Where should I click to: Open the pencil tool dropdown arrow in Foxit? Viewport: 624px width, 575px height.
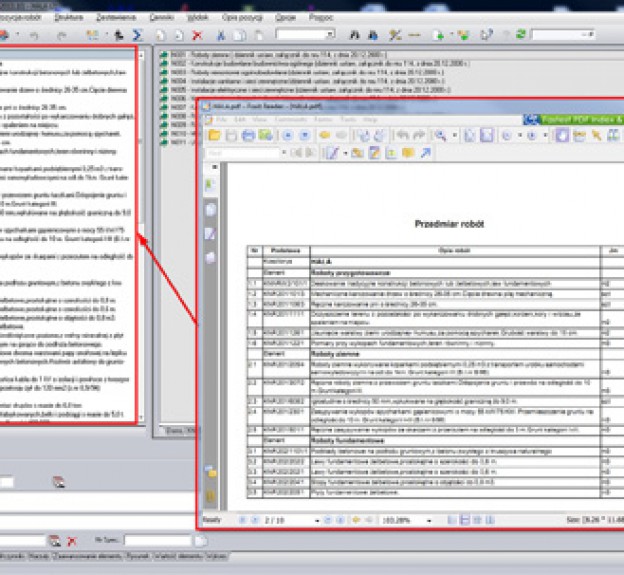coord(345,153)
